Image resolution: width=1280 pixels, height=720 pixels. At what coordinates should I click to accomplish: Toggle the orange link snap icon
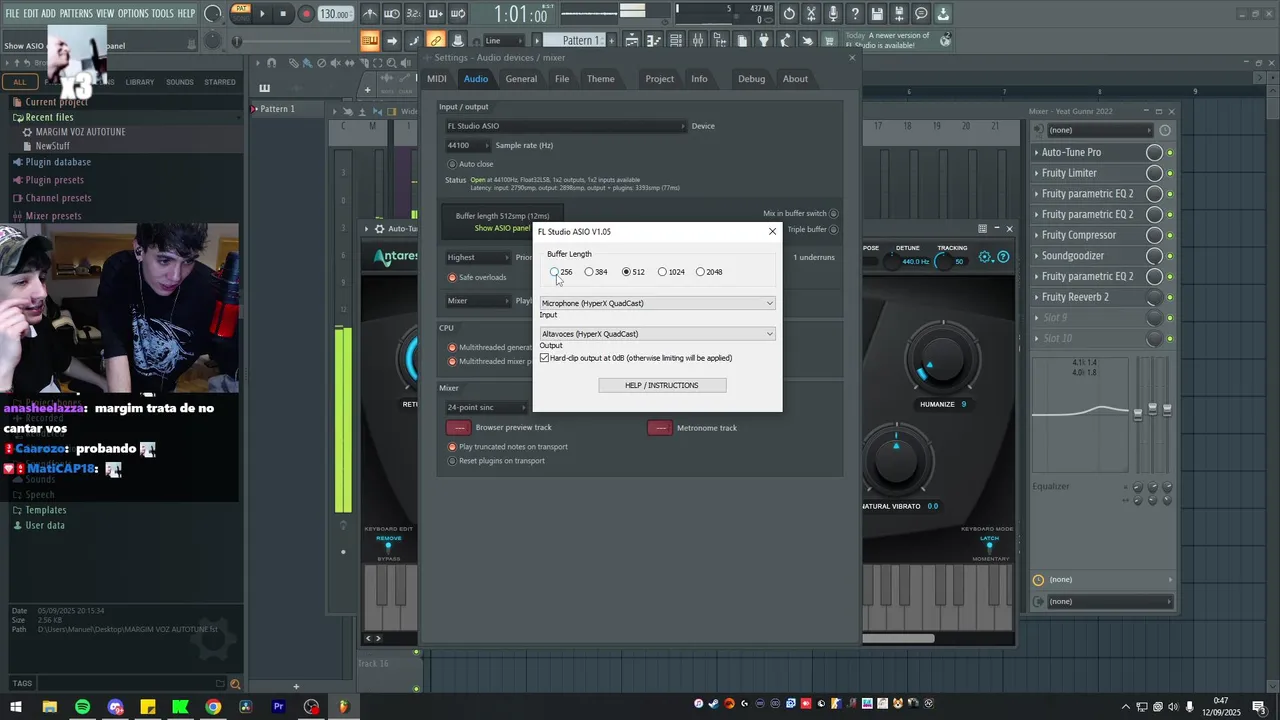pos(435,41)
